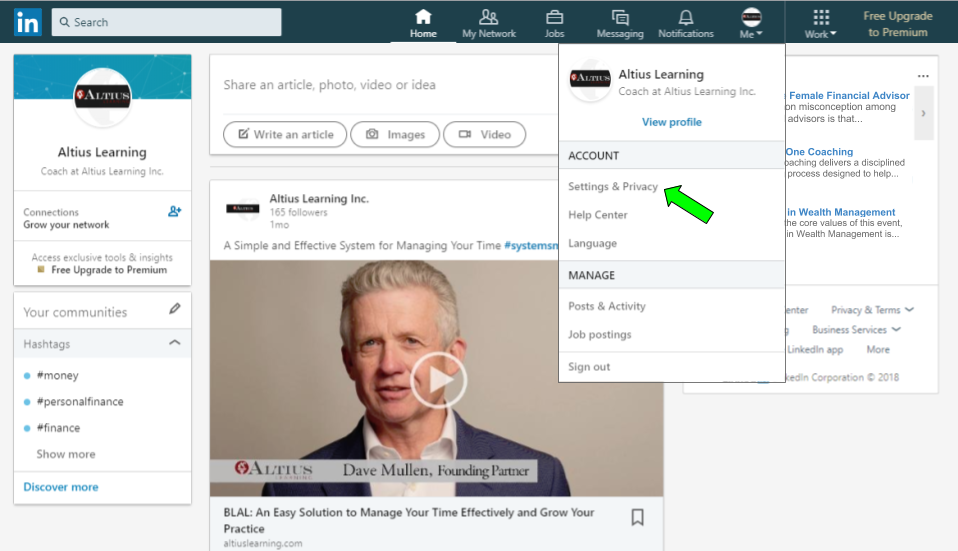Bookmark the BLAL article post

click(x=637, y=517)
